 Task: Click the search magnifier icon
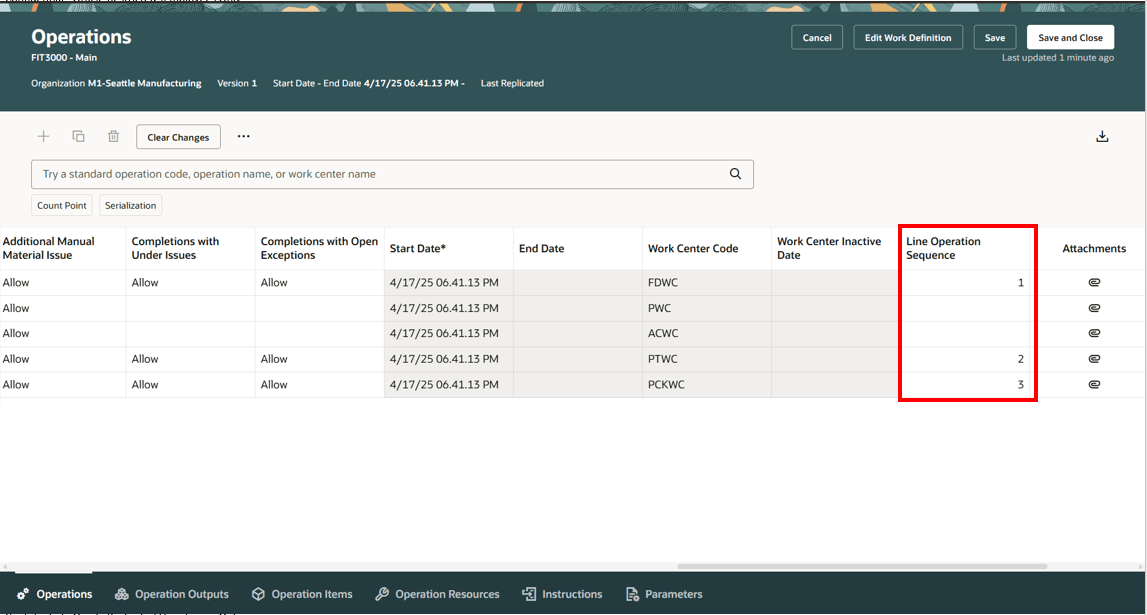tap(735, 174)
